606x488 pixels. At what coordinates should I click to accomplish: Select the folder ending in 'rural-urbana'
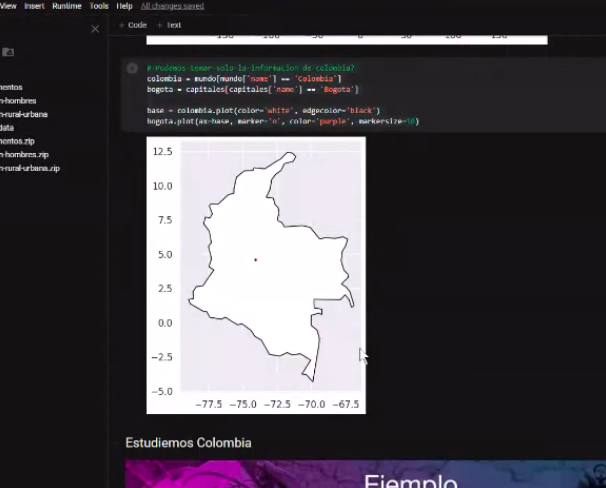coord(24,114)
